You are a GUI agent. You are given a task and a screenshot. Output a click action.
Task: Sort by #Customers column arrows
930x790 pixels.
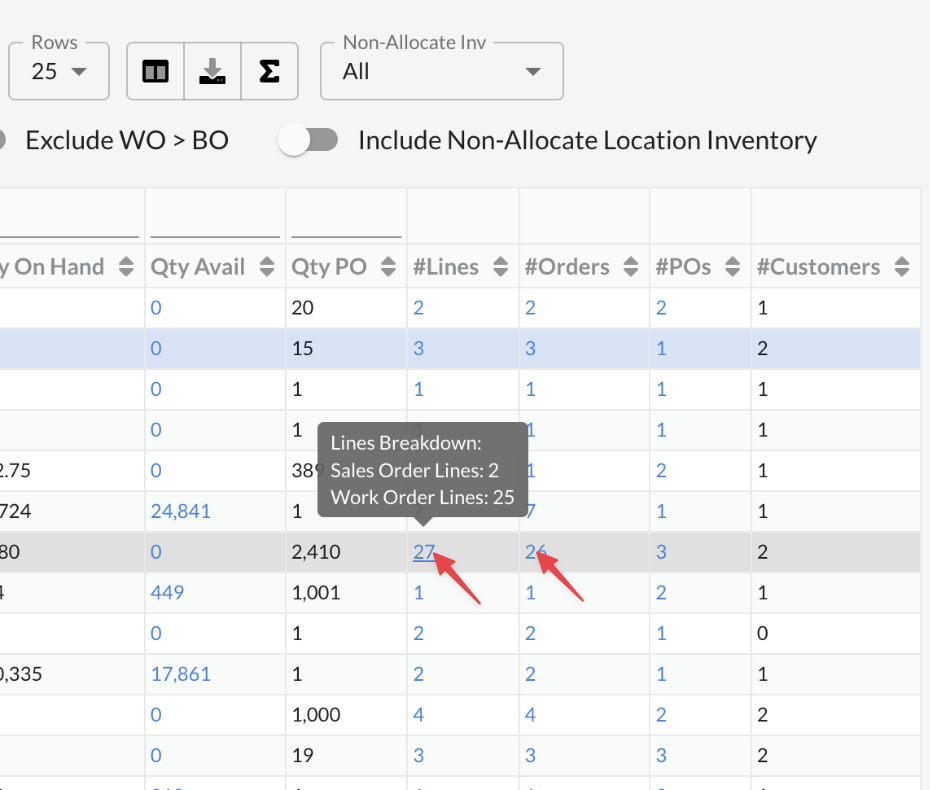[x=902, y=267]
